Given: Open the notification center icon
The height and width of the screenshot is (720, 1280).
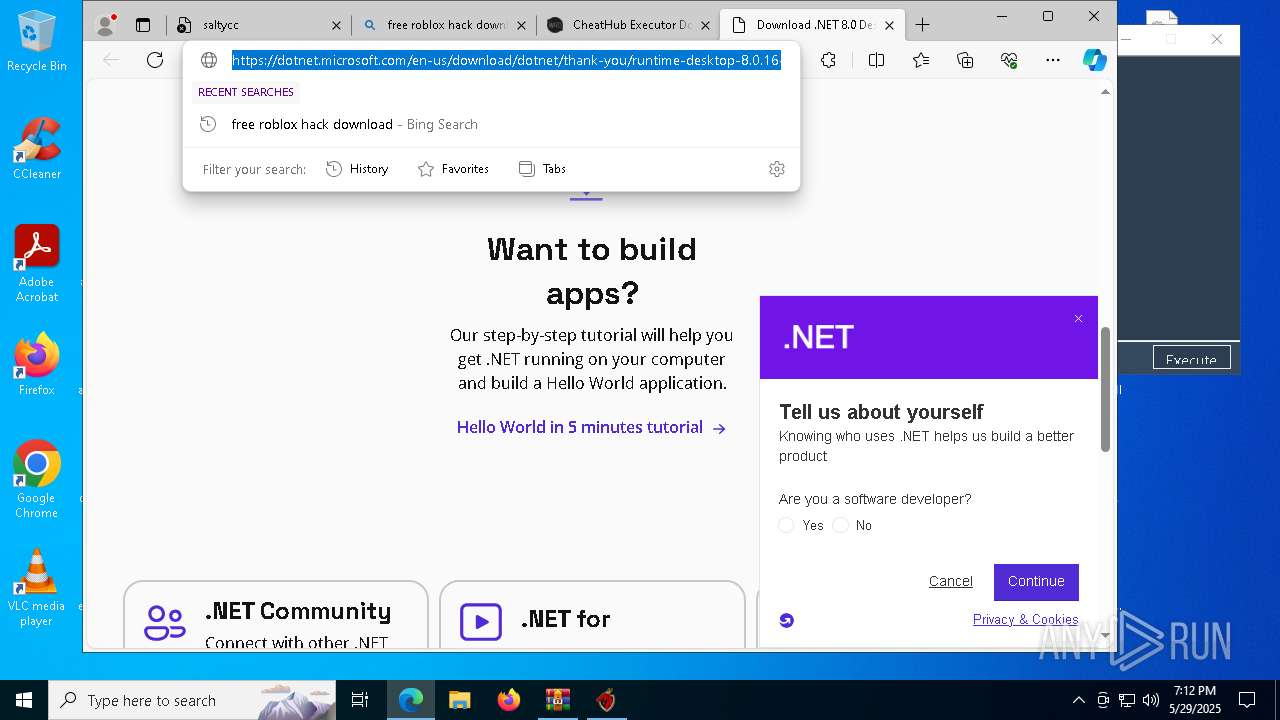Looking at the screenshot, I should pyautogui.click(x=1247, y=700).
